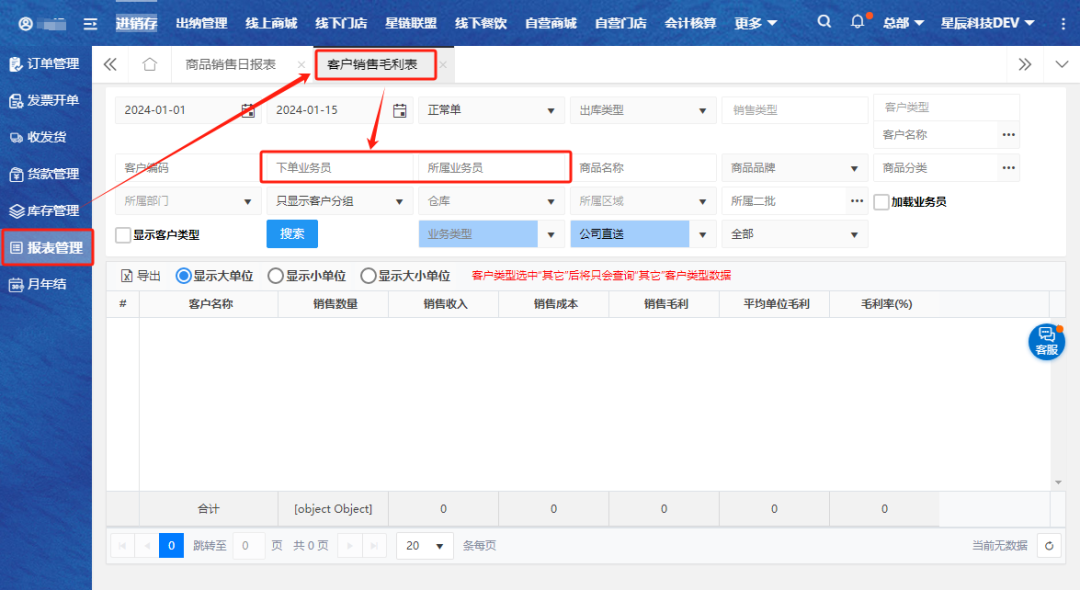Check the 显示客户类型 checkbox

123,235
